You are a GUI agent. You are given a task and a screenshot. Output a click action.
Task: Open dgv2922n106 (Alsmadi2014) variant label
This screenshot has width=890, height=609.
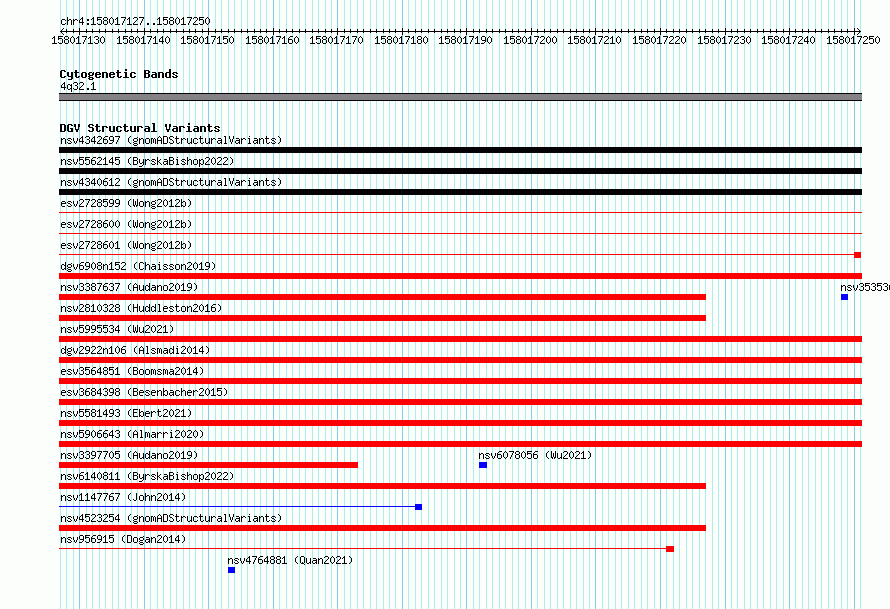(x=135, y=350)
